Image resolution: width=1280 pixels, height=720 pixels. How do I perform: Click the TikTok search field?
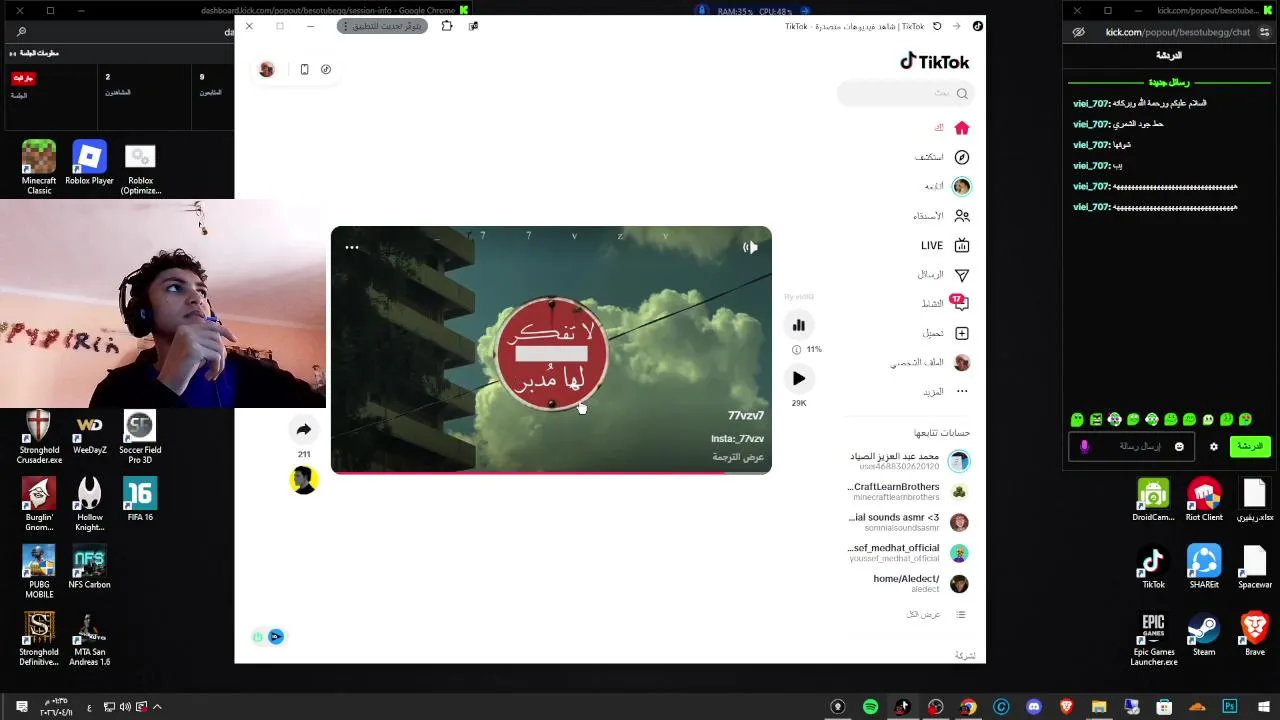tap(905, 93)
